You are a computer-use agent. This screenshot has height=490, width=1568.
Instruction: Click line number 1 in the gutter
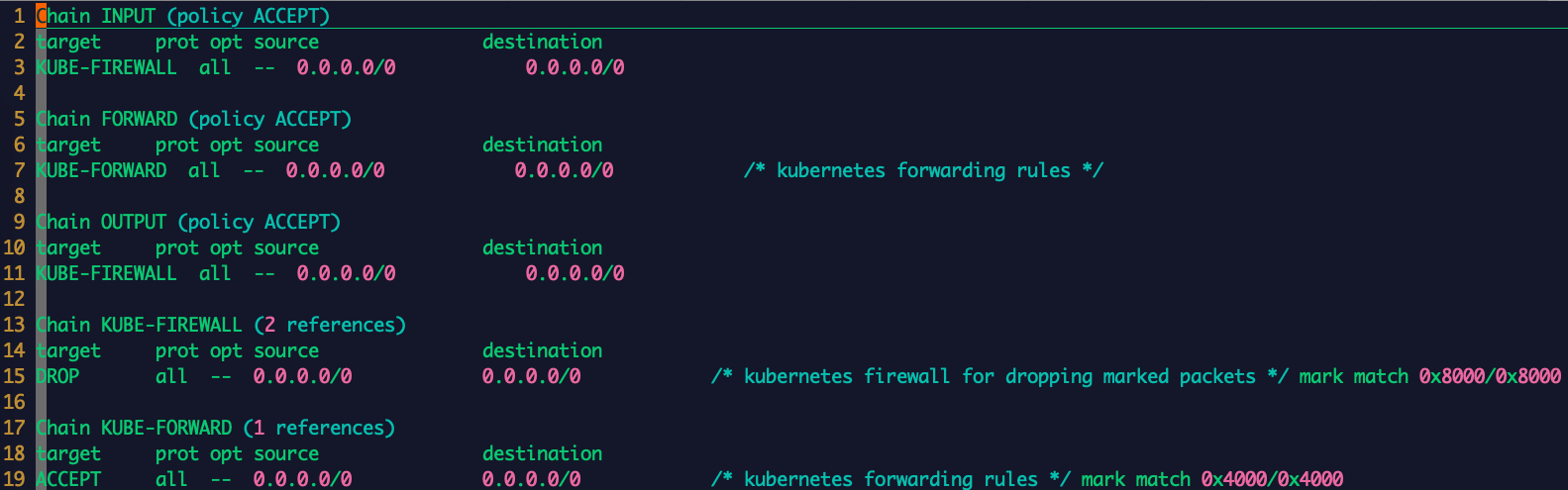tap(19, 16)
